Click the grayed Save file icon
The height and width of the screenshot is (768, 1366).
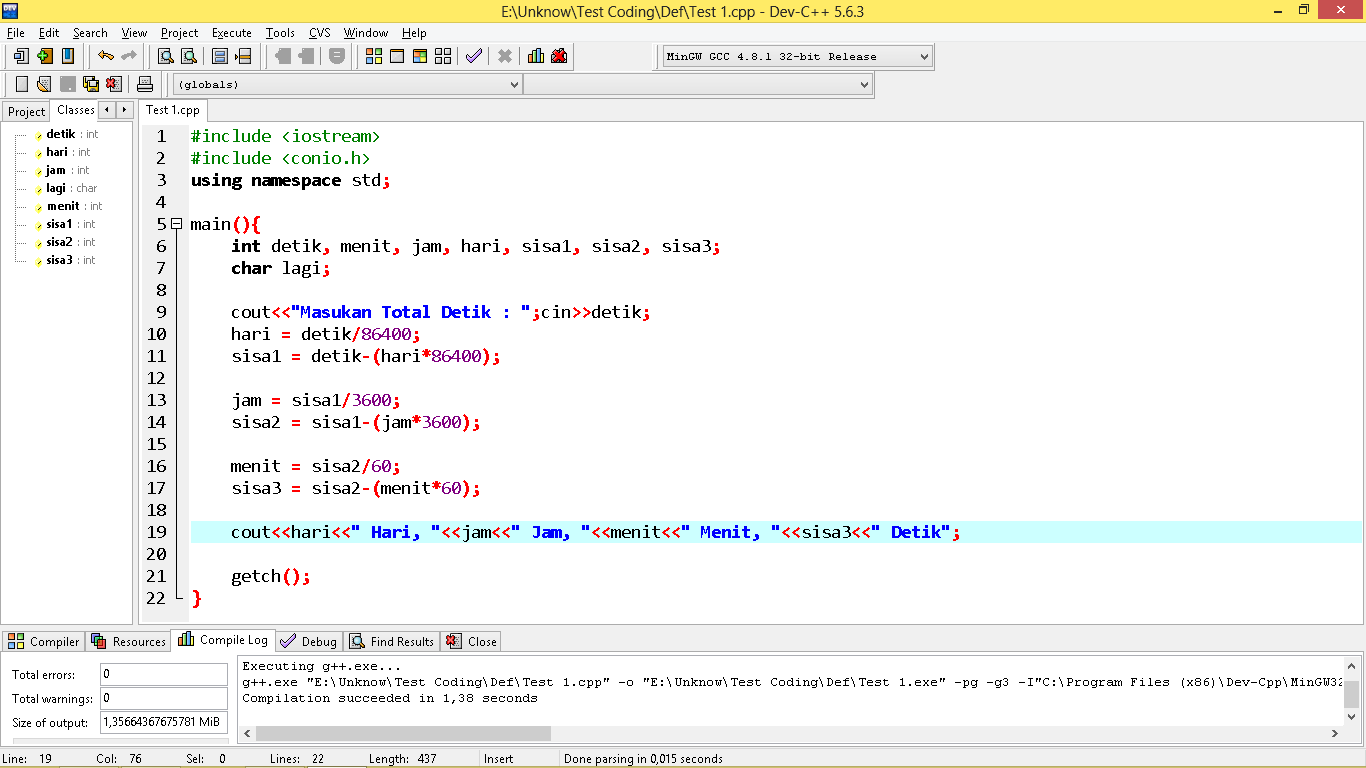click(68, 84)
